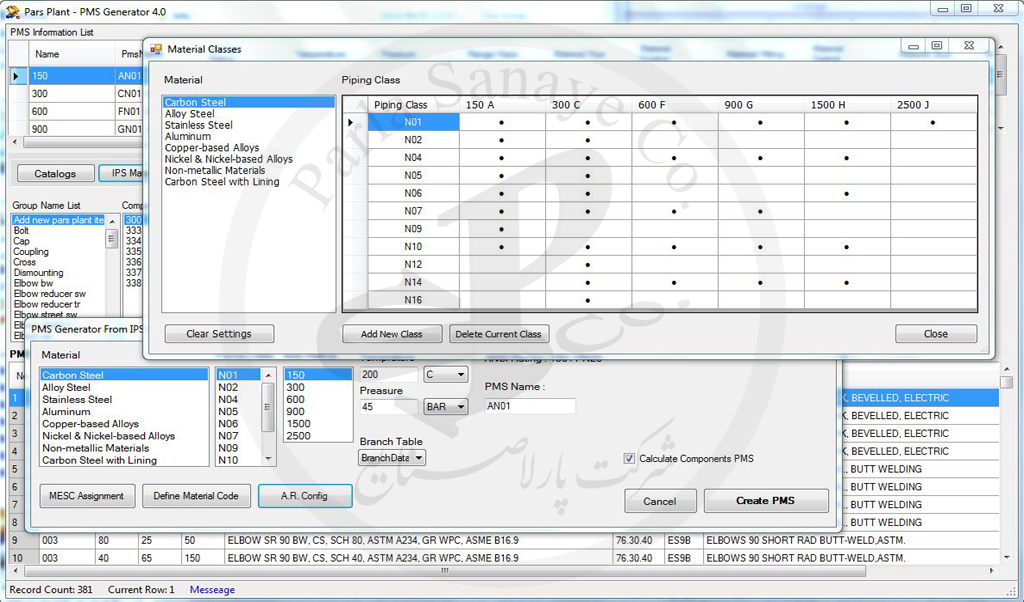This screenshot has width=1024, height=602.
Task: Click the 2500 J column header
Action: click(933, 104)
